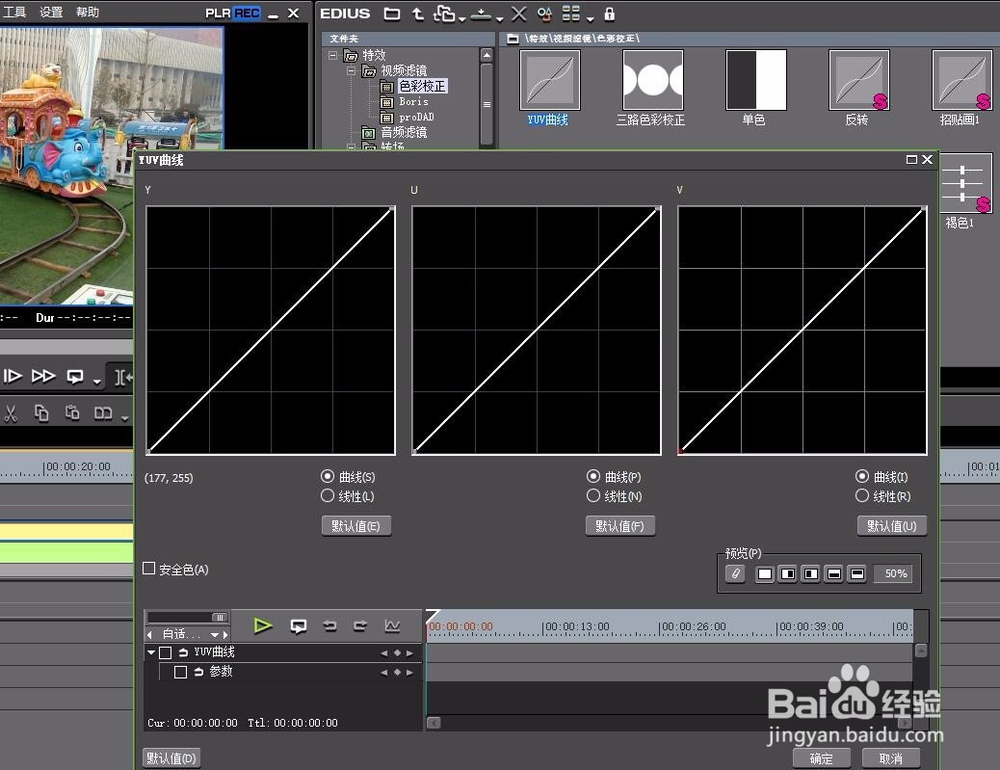Viewport: 1000px width, 770px height.
Task: Select the 色彩校正 folder in tree
Action: [x=422, y=86]
